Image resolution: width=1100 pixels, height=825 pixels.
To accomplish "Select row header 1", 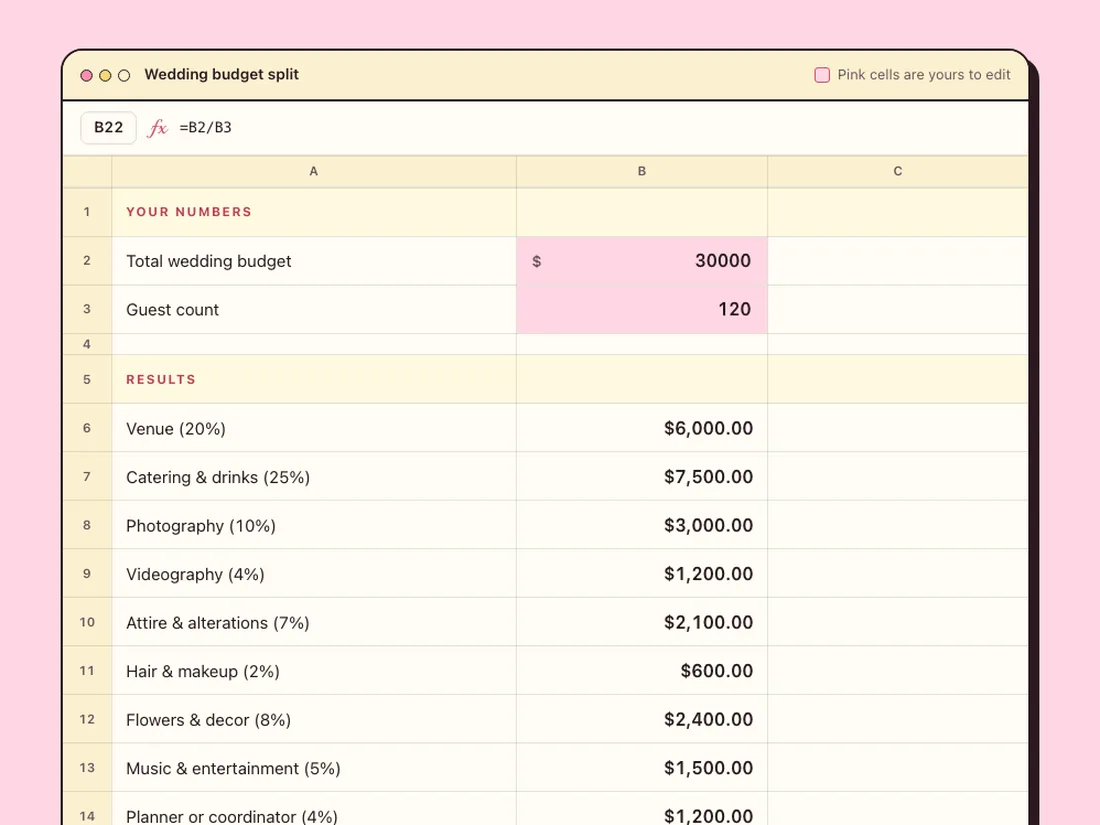I will [x=87, y=212].
